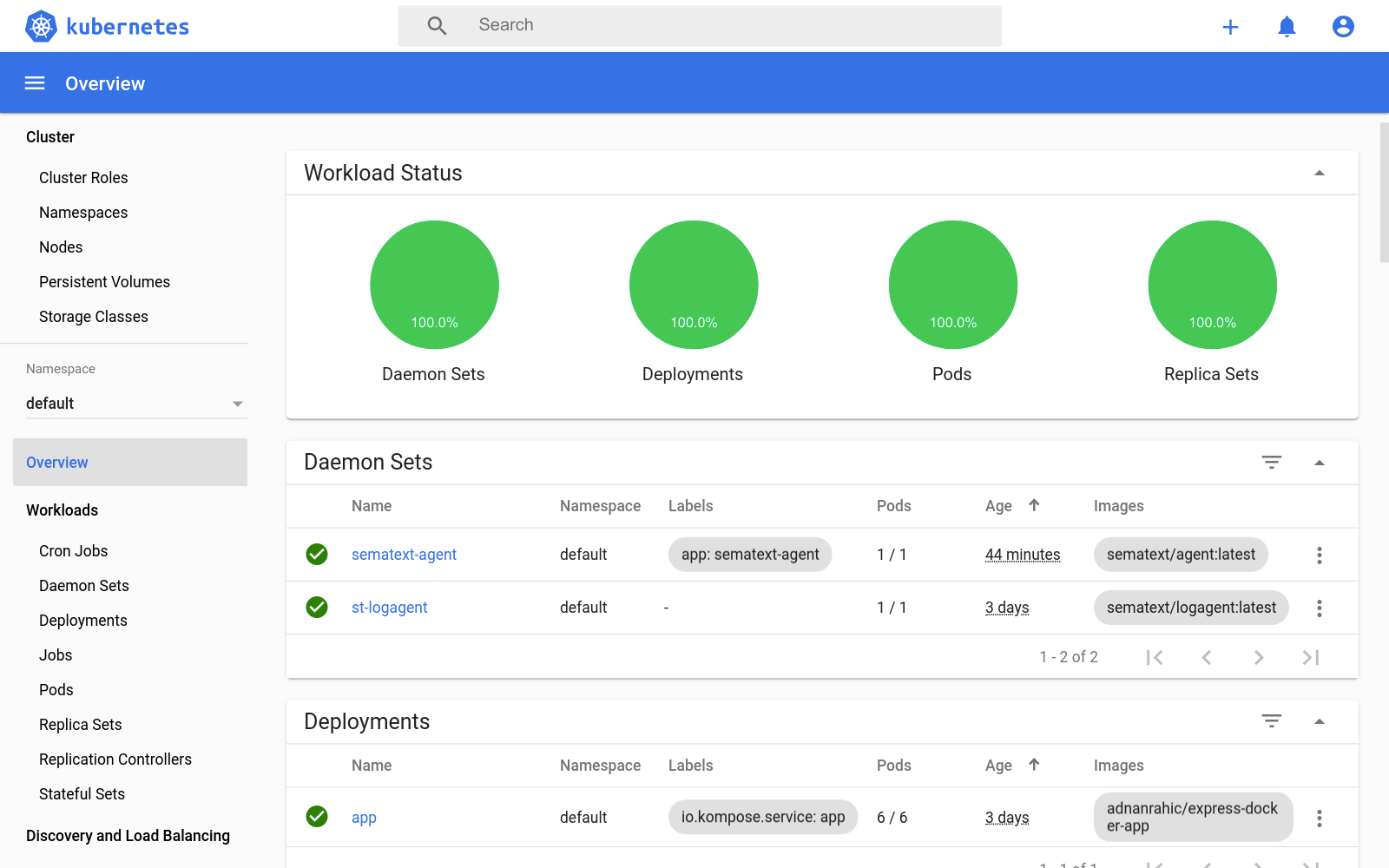
Task: Click the 6 / 6 pods value
Action: 892,818
